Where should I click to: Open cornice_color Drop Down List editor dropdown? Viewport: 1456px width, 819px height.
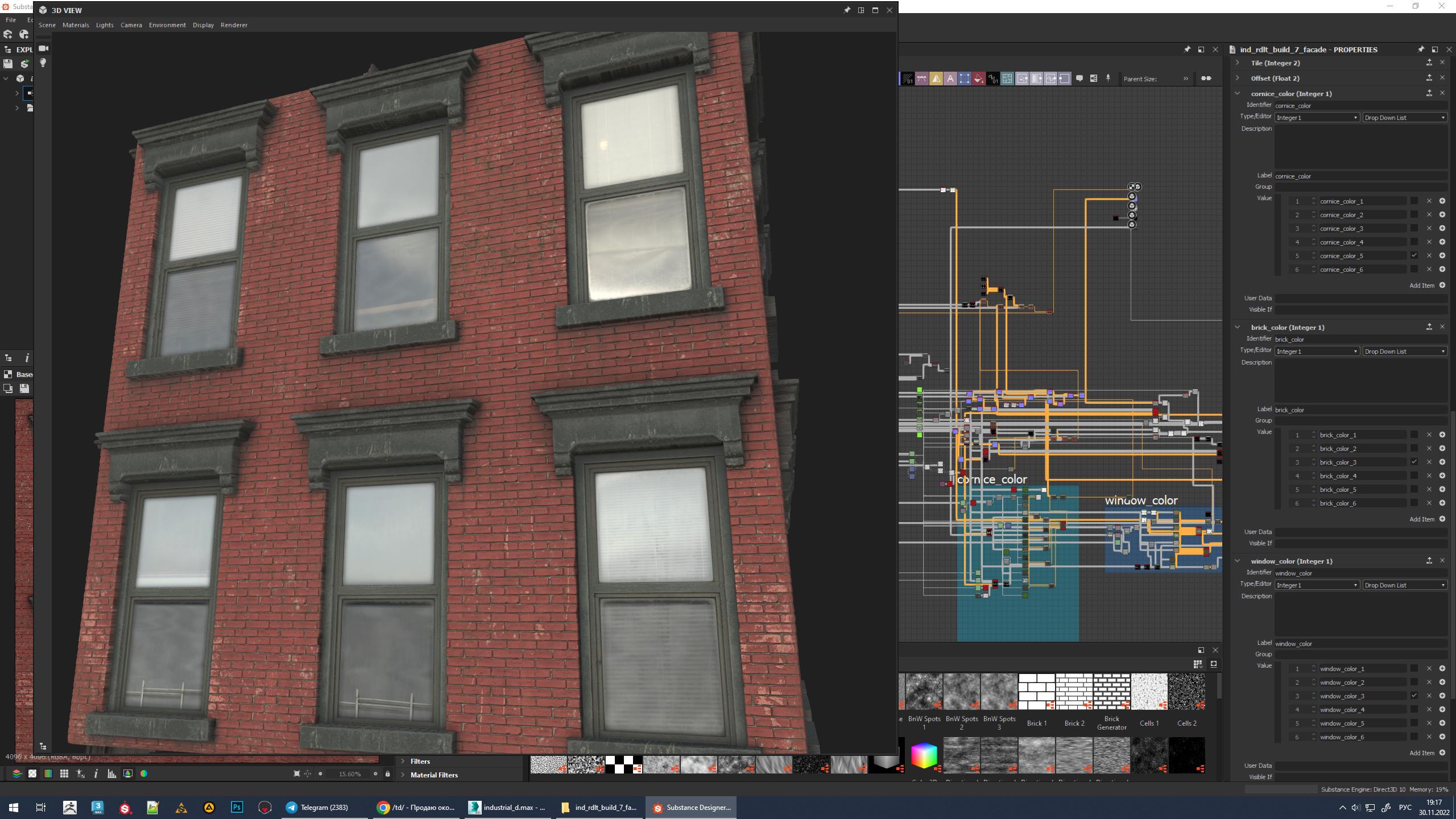click(x=1404, y=118)
